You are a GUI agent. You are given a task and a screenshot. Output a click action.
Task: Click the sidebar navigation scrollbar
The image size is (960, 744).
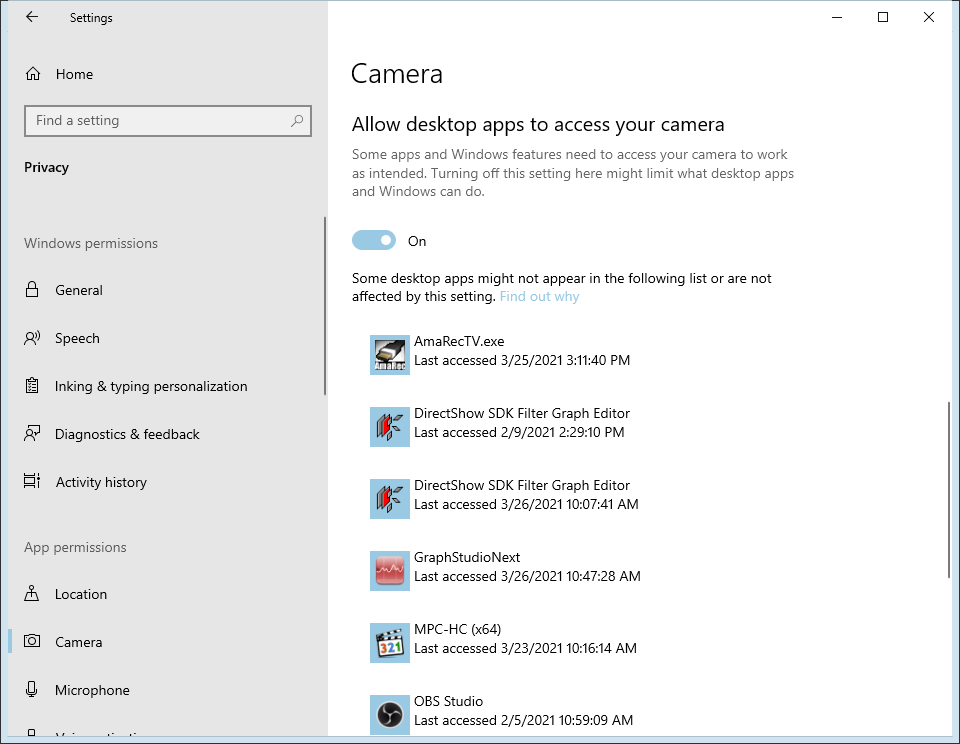[x=324, y=306]
